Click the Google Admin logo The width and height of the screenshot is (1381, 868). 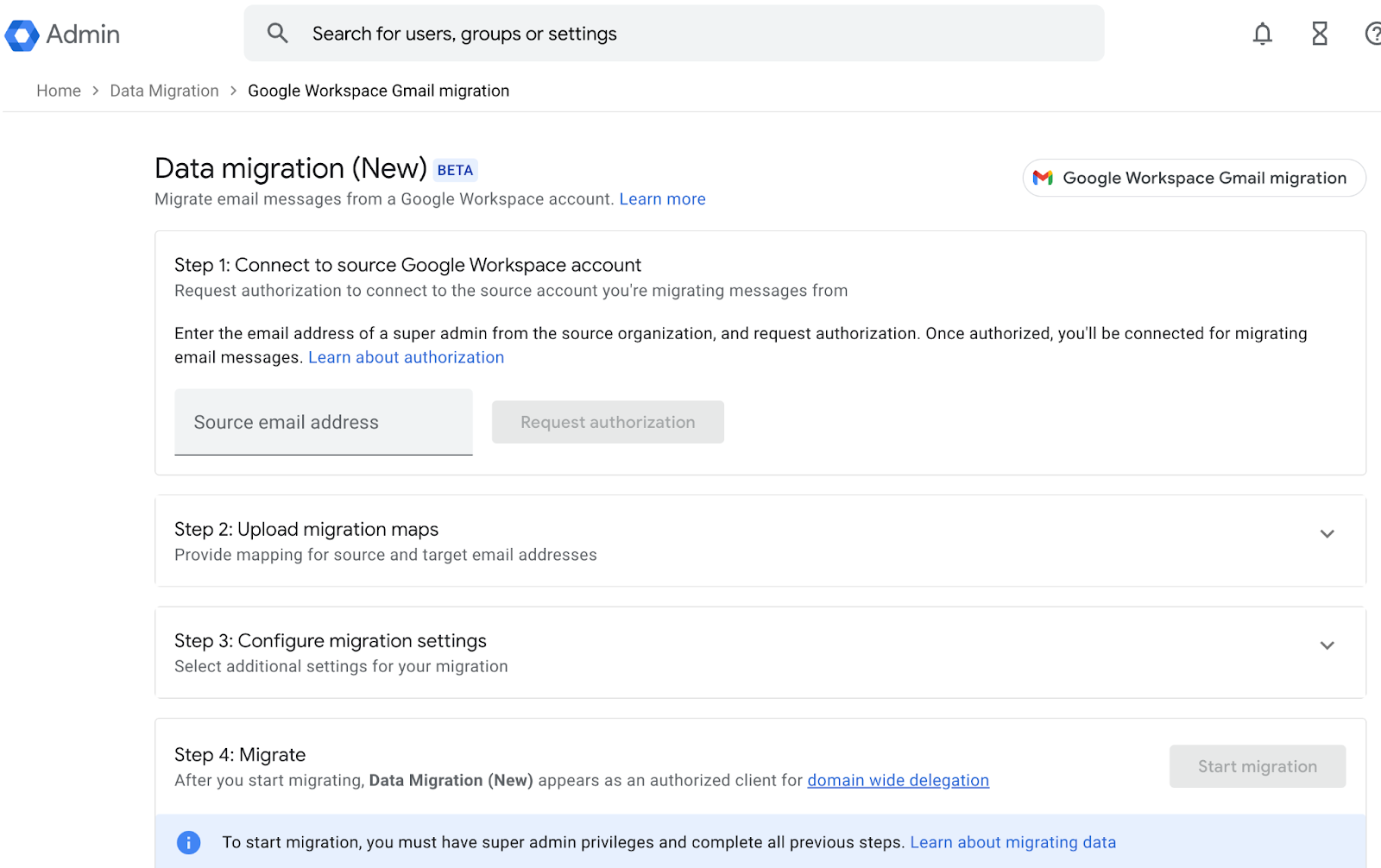[22, 35]
